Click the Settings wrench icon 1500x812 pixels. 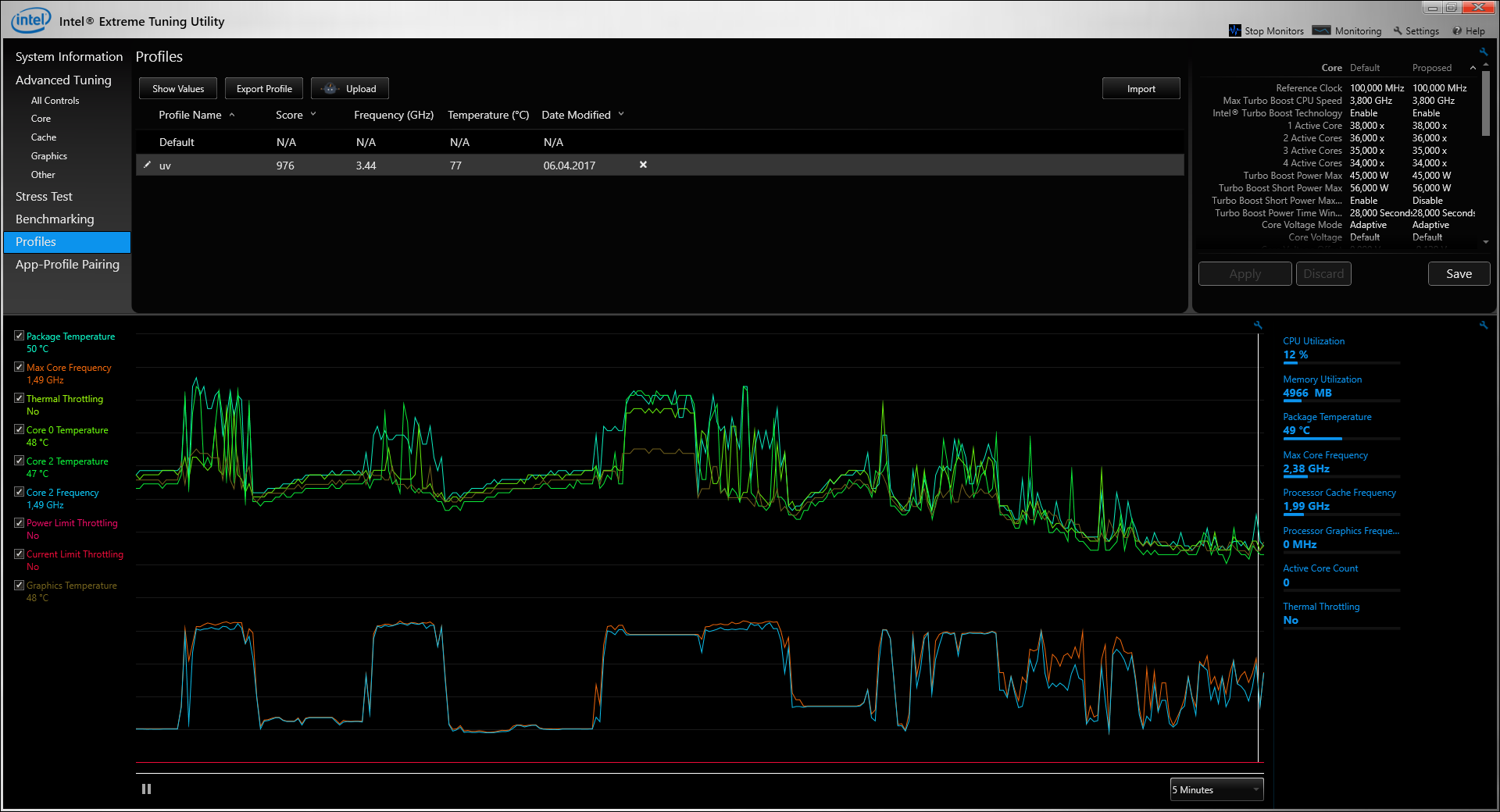pyautogui.click(x=1398, y=31)
